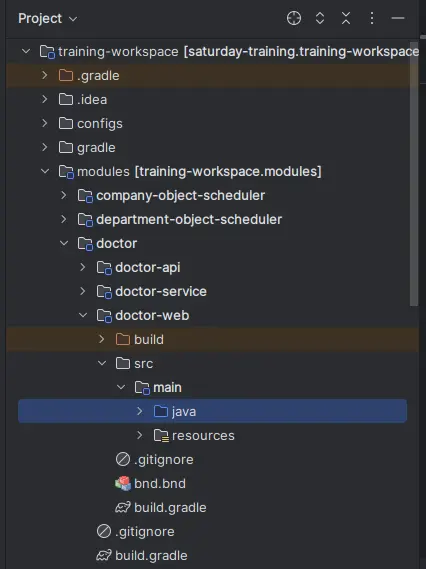Click the resources folder icon

[x=161, y=435]
